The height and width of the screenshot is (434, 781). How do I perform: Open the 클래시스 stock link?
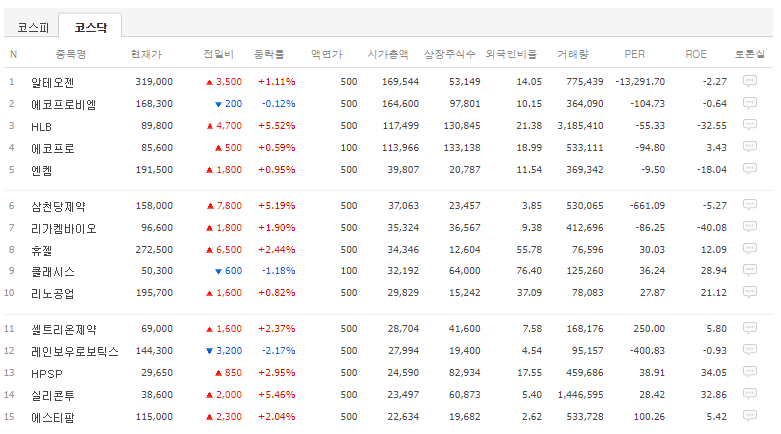(x=52, y=271)
